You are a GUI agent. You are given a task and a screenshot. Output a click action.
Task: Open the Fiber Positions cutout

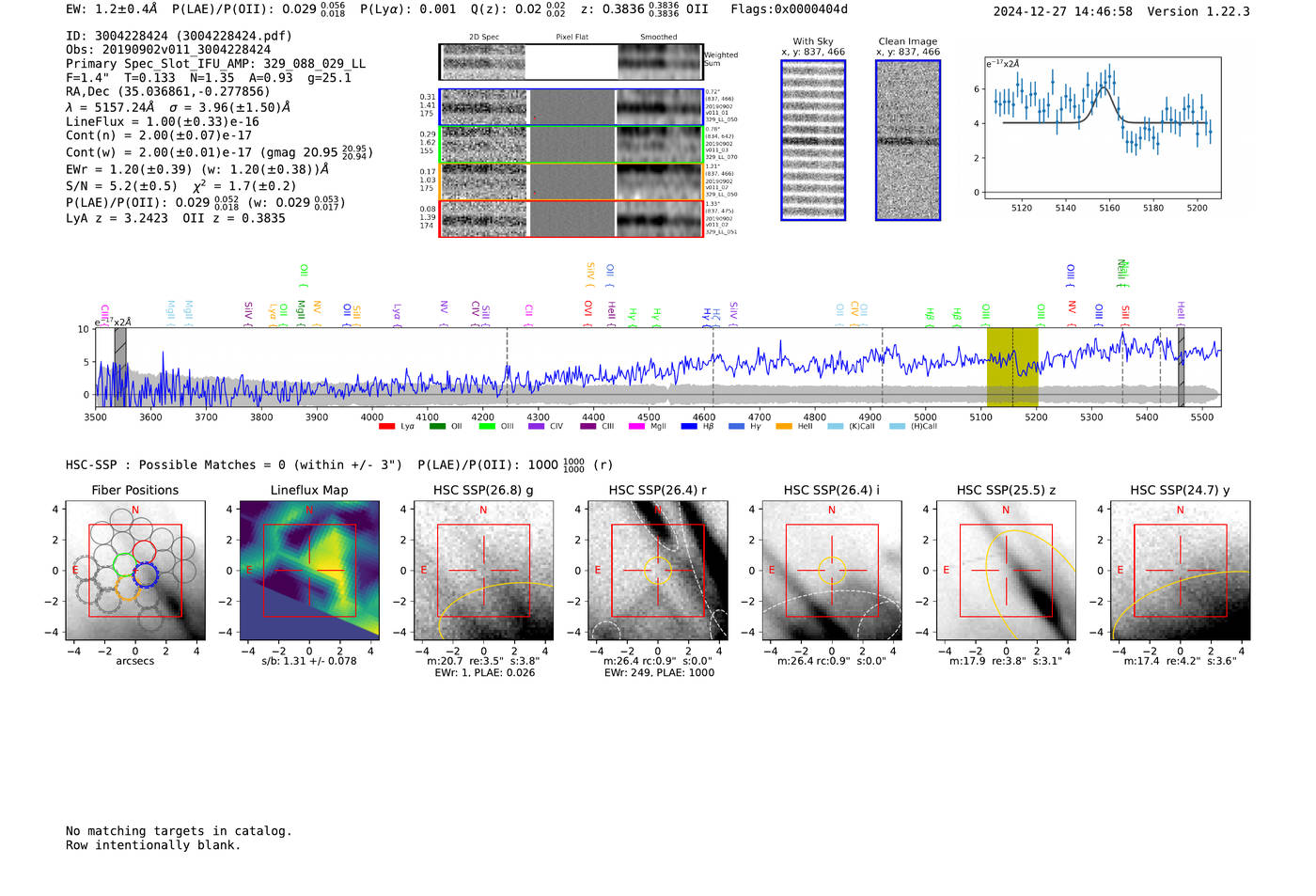(x=135, y=571)
